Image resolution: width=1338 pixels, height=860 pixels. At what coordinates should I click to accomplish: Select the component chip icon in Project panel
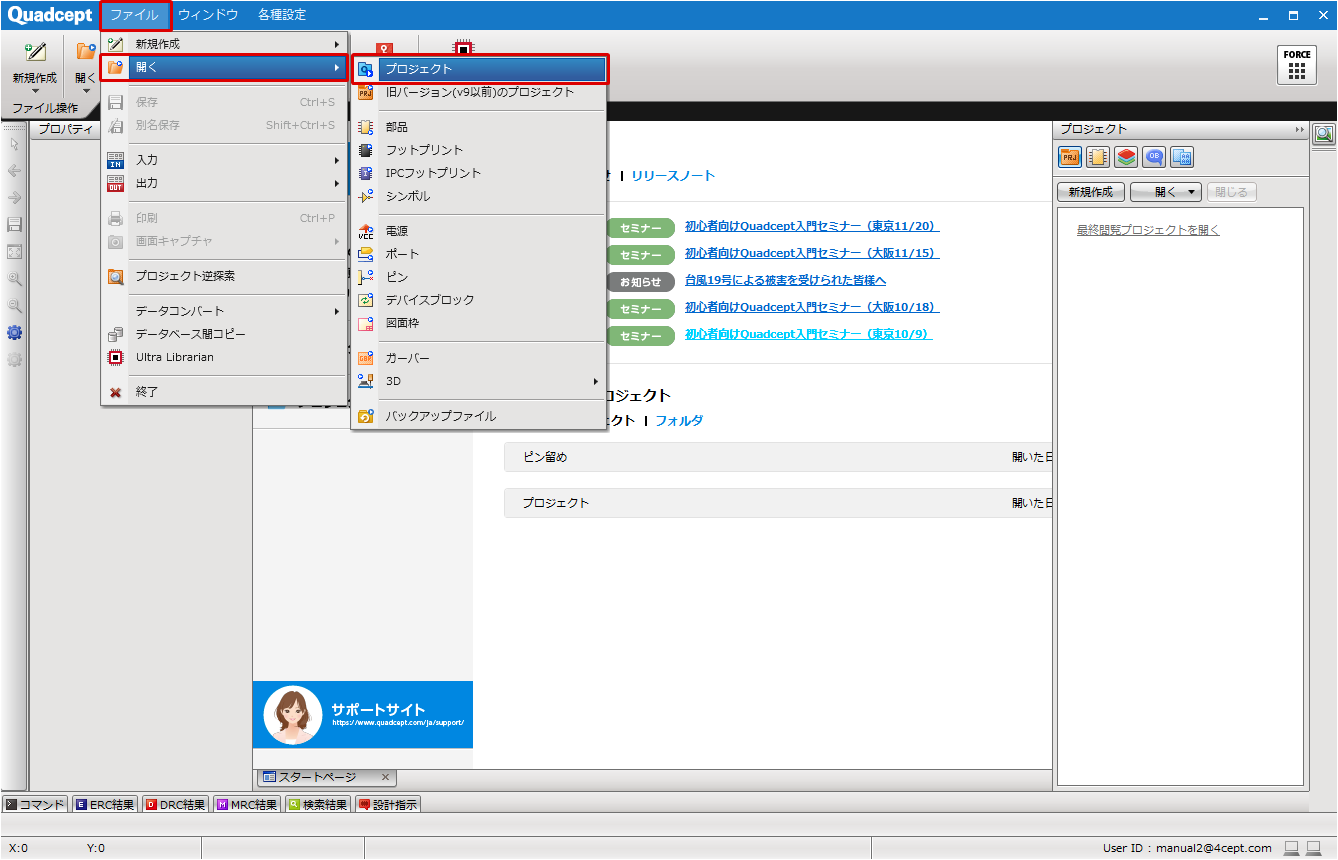click(1098, 157)
